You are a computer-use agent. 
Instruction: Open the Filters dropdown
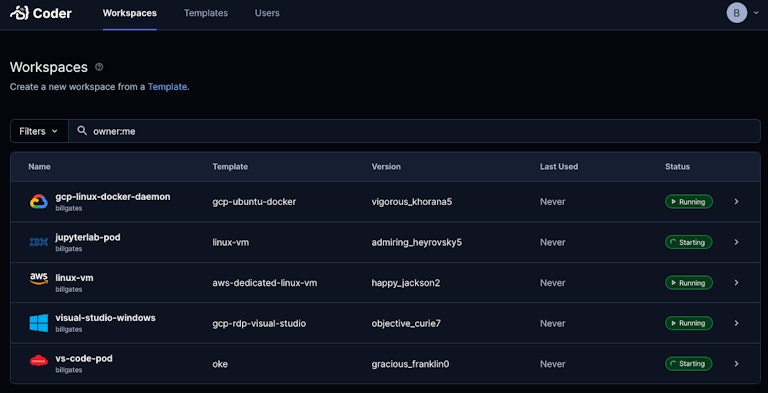[39, 131]
